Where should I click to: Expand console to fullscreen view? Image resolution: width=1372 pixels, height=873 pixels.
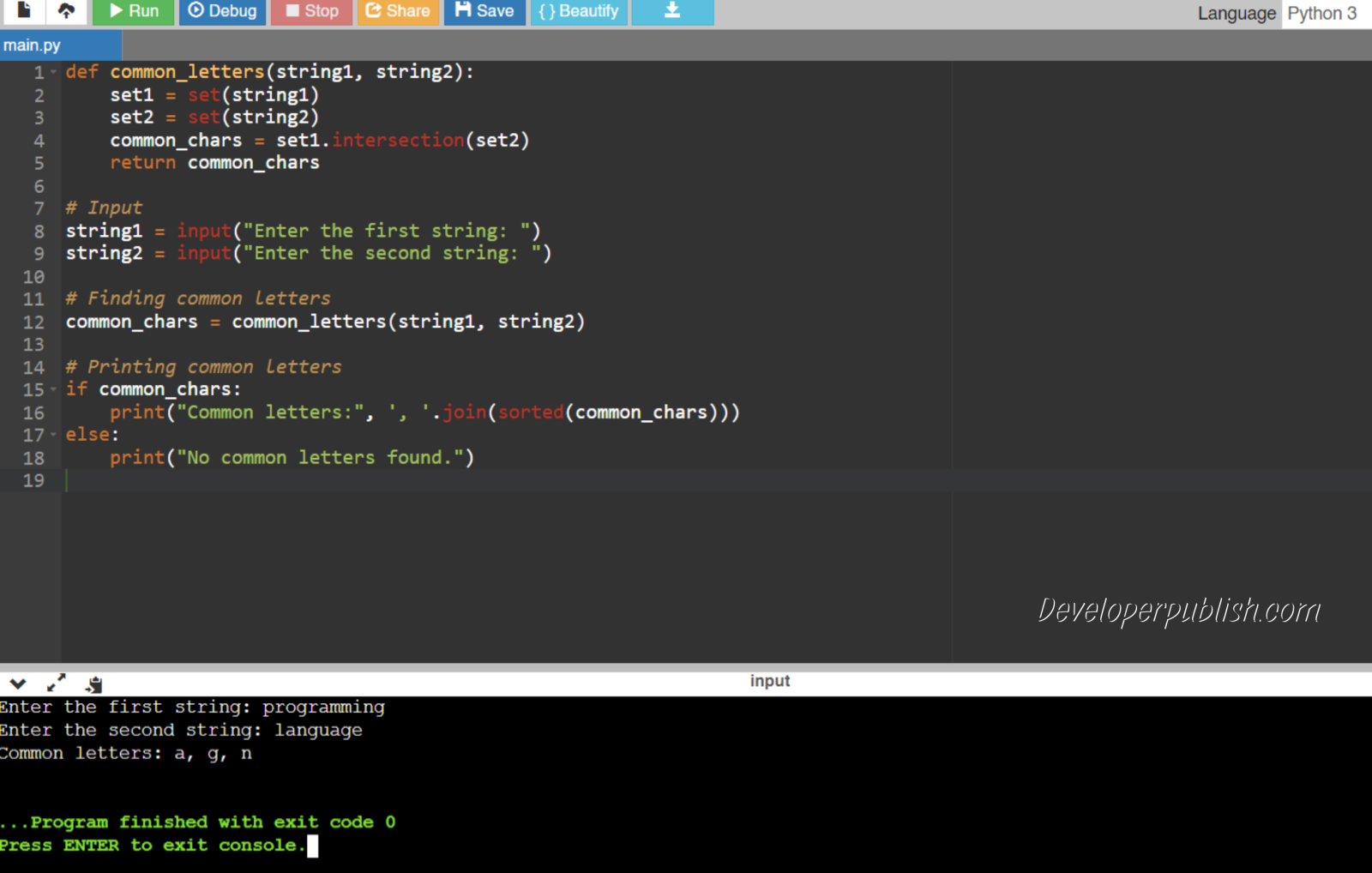point(57,683)
